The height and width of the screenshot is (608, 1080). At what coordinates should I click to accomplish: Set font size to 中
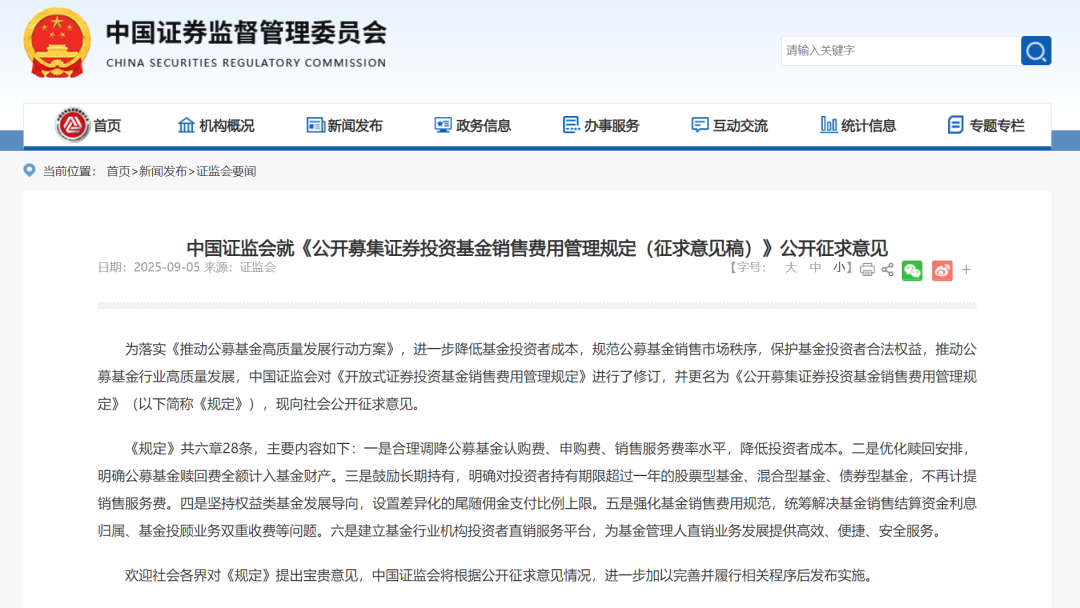[816, 268]
